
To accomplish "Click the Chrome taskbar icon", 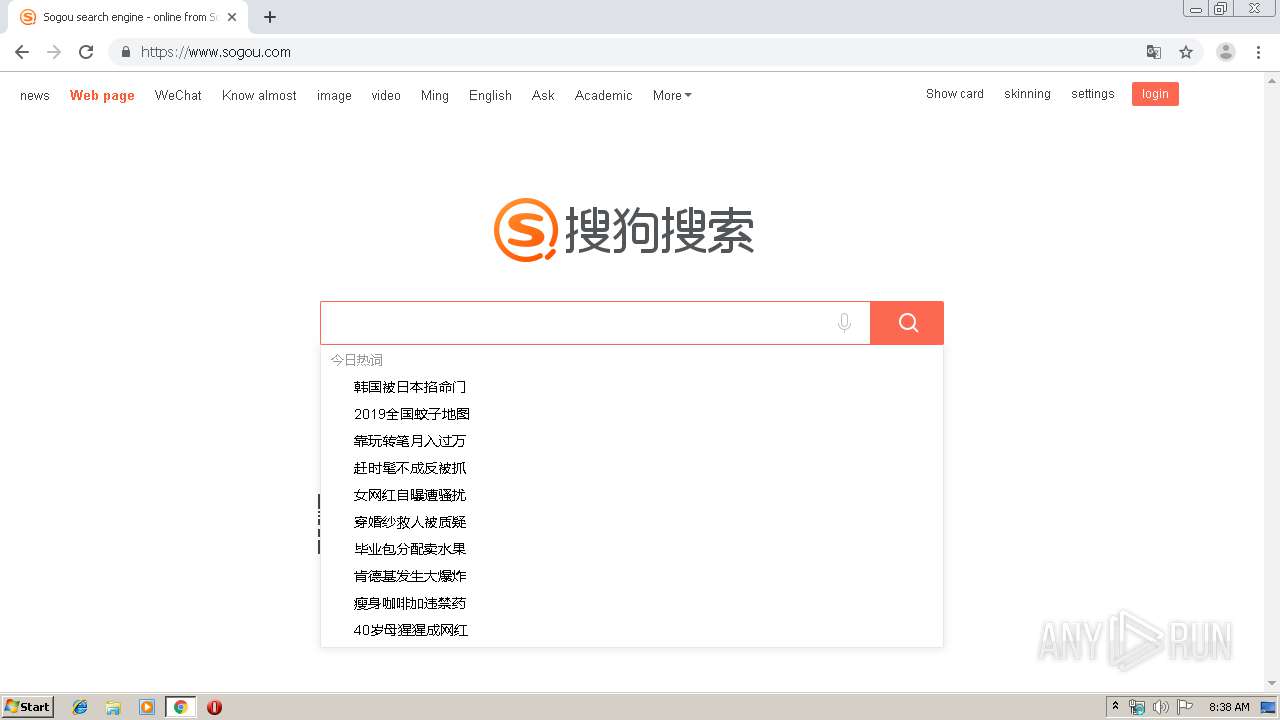I will [x=180, y=707].
